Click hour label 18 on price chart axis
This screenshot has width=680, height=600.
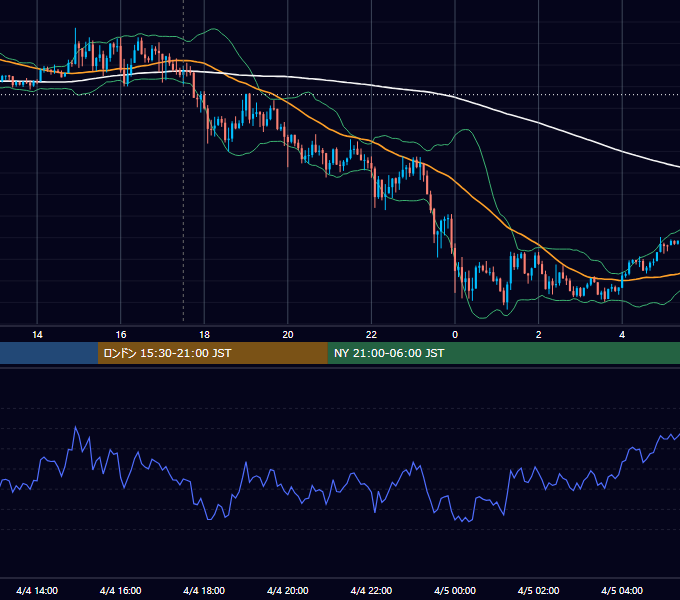[x=204, y=335]
